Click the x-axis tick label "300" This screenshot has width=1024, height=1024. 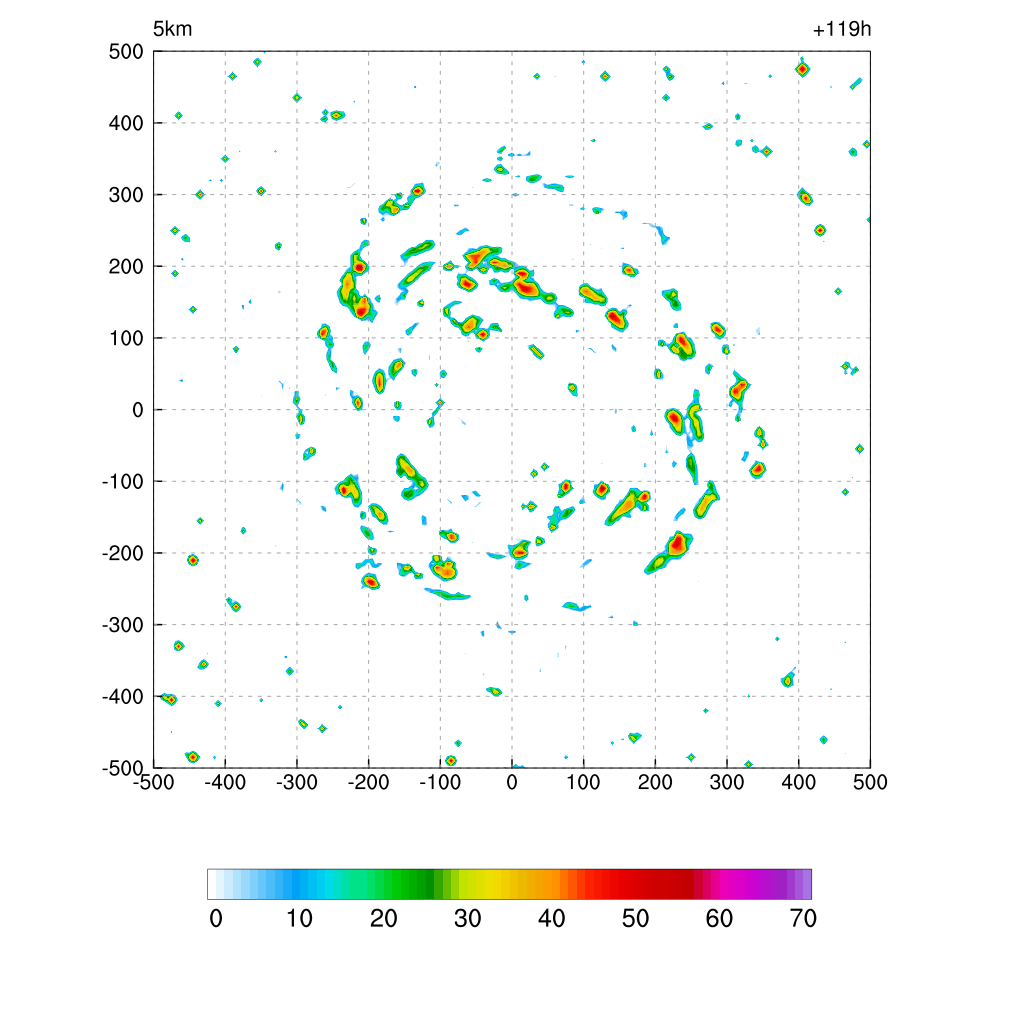[727, 782]
